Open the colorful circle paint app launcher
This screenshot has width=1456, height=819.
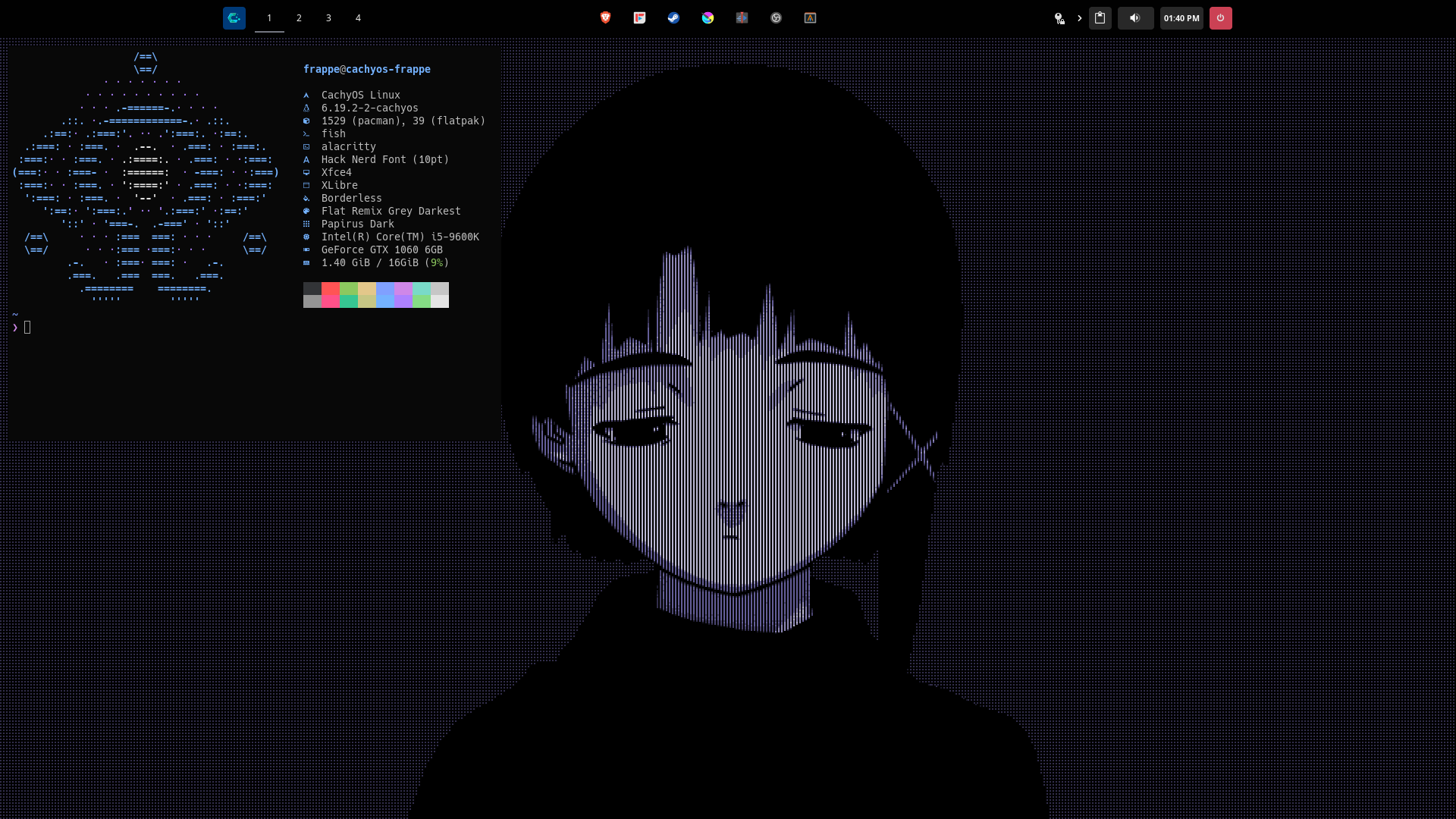[x=708, y=18]
